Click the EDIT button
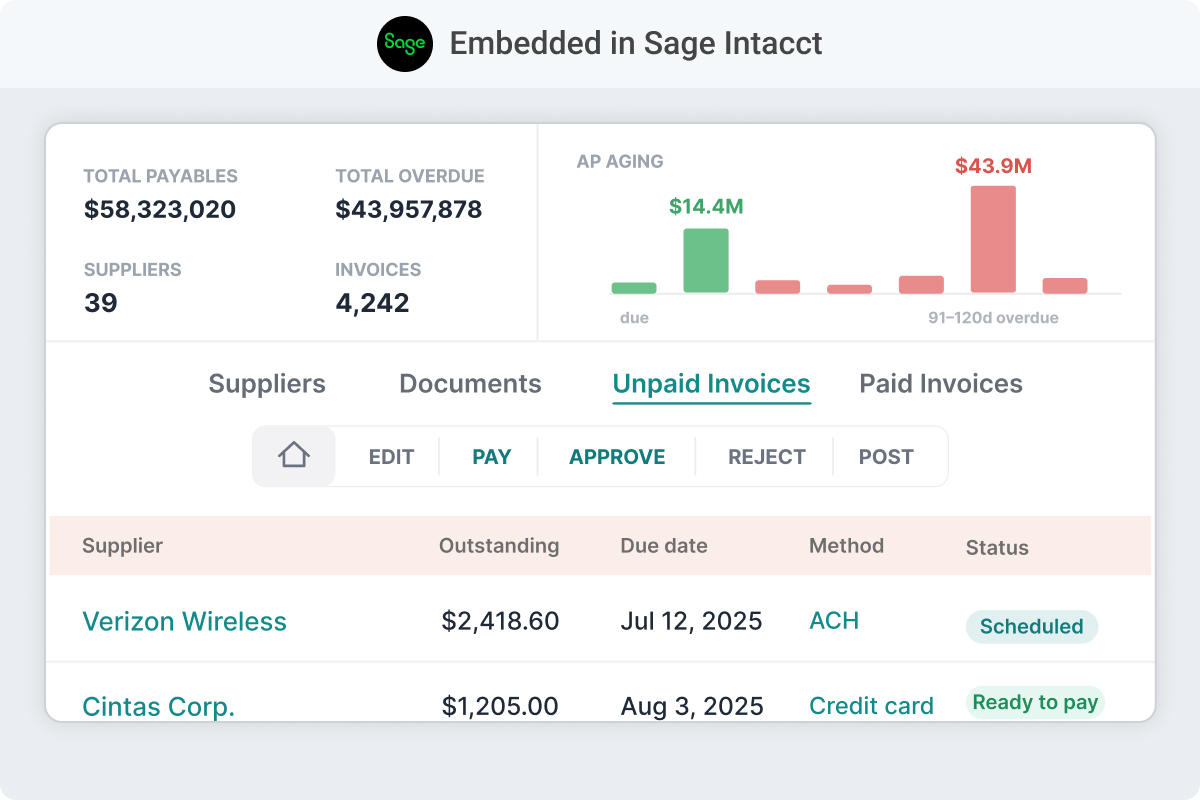Image resolution: width=1200 pixels, height=800 pixels. 391,457
